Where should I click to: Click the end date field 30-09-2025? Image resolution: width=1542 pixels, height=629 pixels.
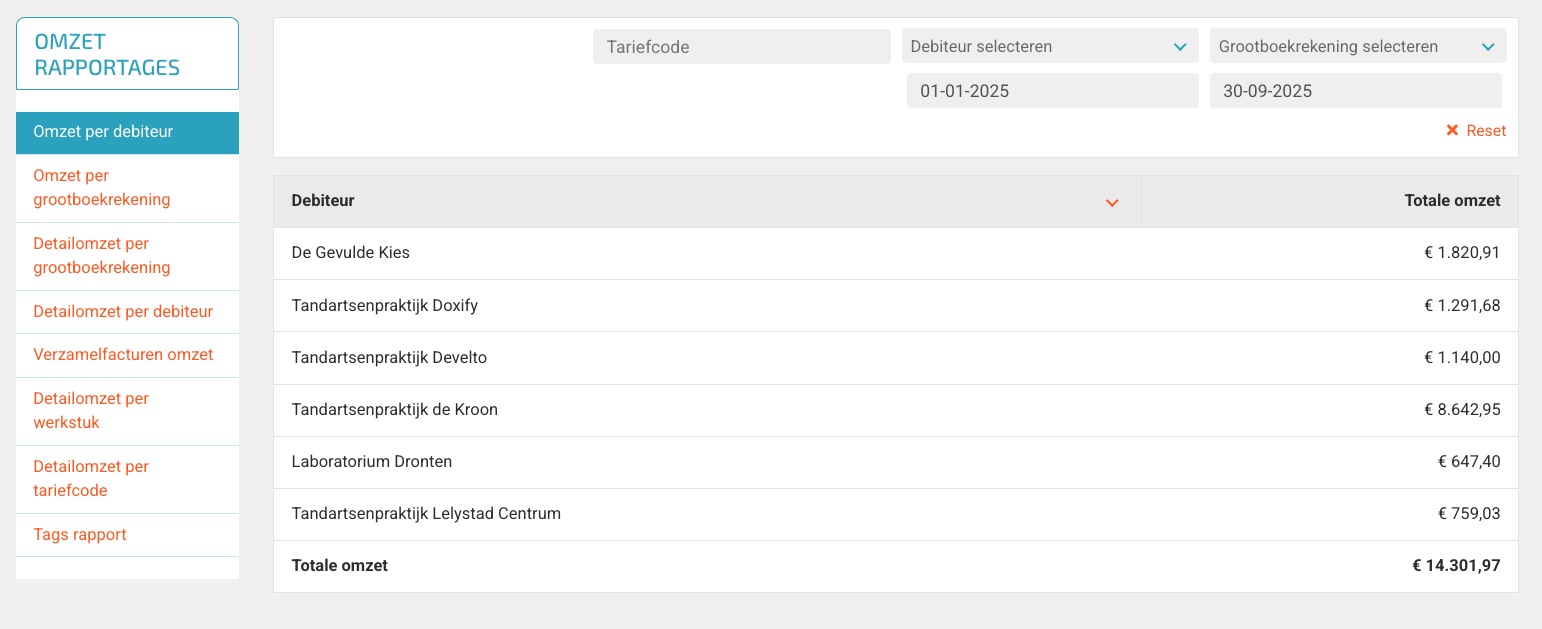pyautogui.click(x=1355, y=91)
